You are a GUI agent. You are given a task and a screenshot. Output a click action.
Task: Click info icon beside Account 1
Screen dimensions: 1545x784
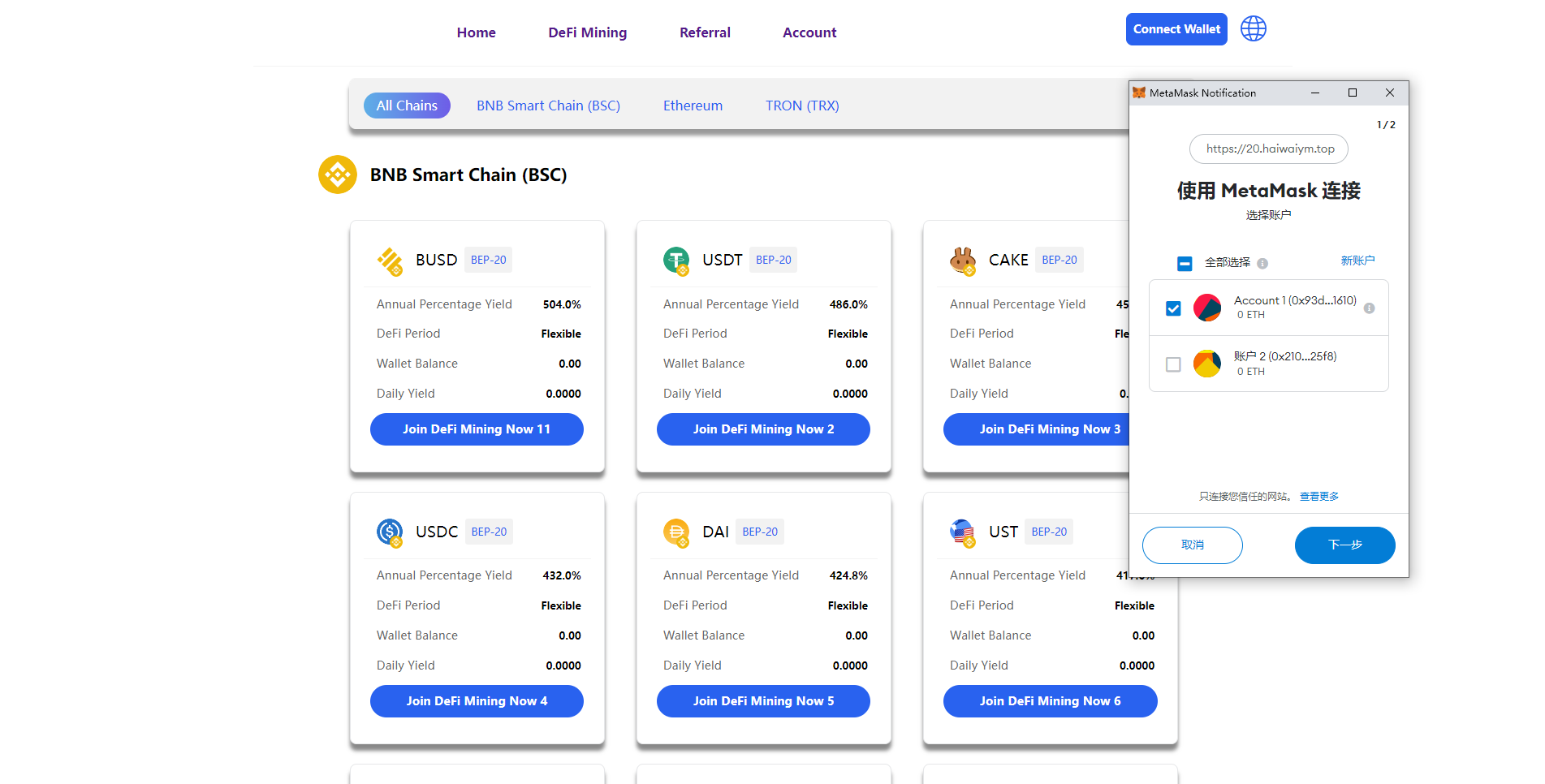click(1369, 308)
